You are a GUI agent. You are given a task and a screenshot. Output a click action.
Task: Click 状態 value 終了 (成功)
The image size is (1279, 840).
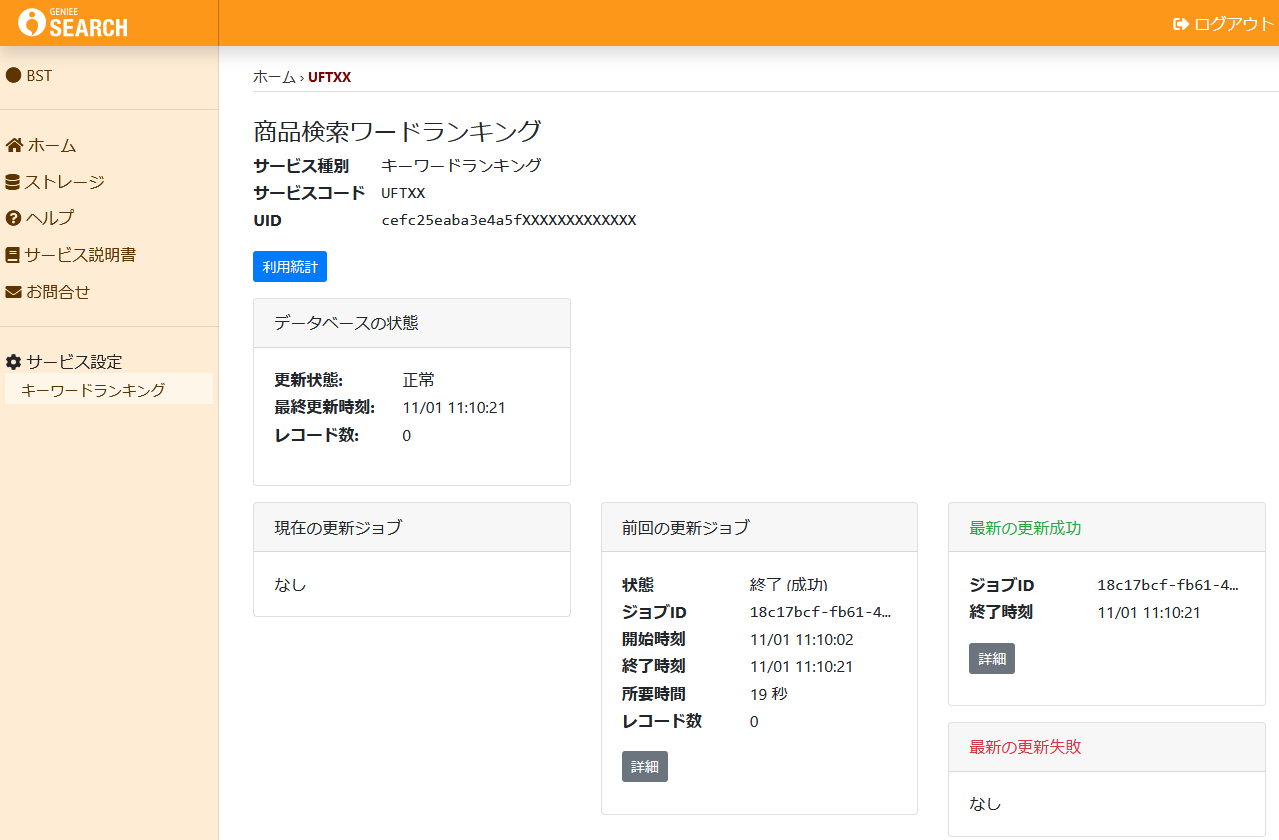(789, 585)
